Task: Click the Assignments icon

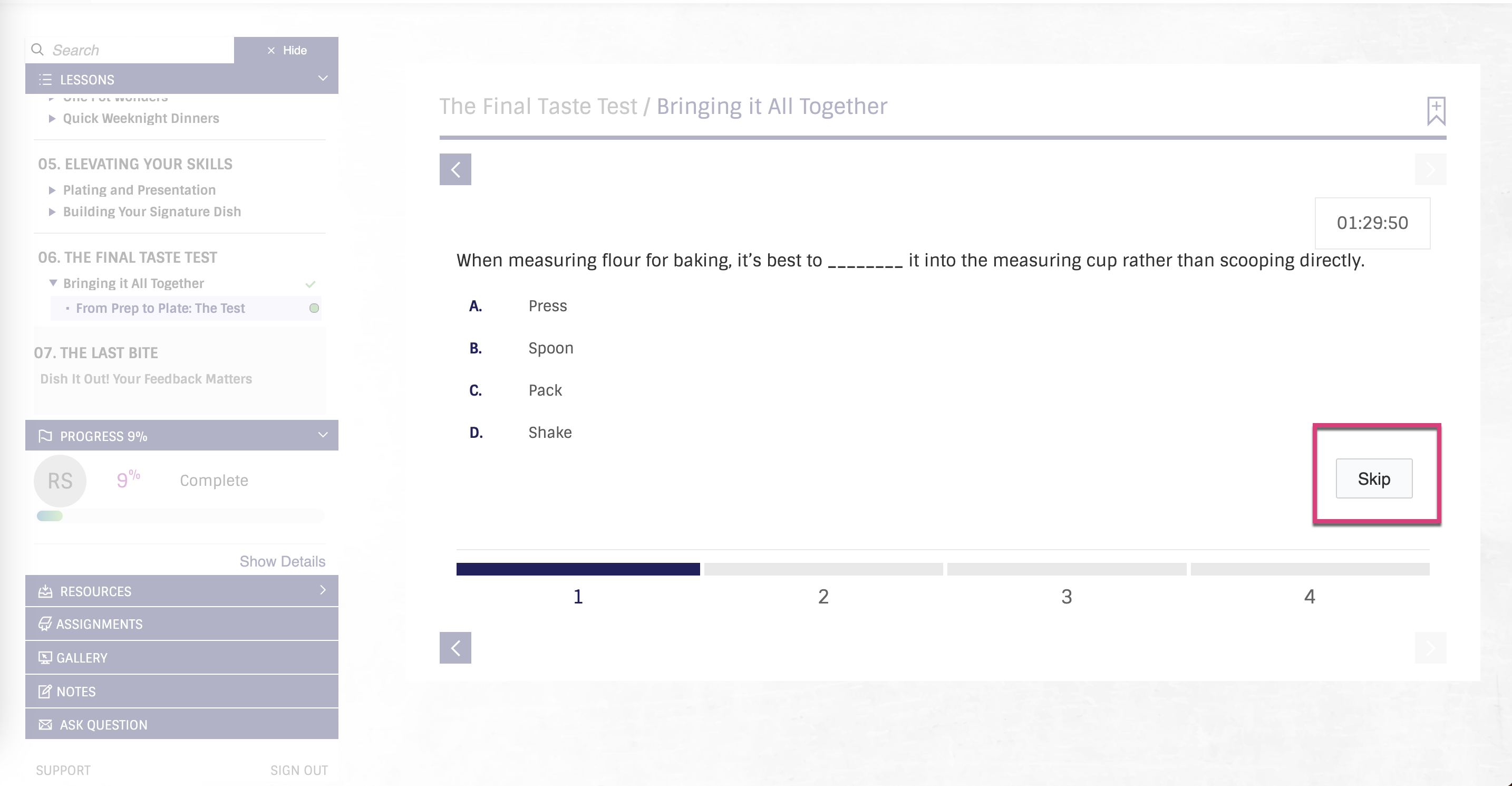Action: pyautogui.click(x=45, y=624)
